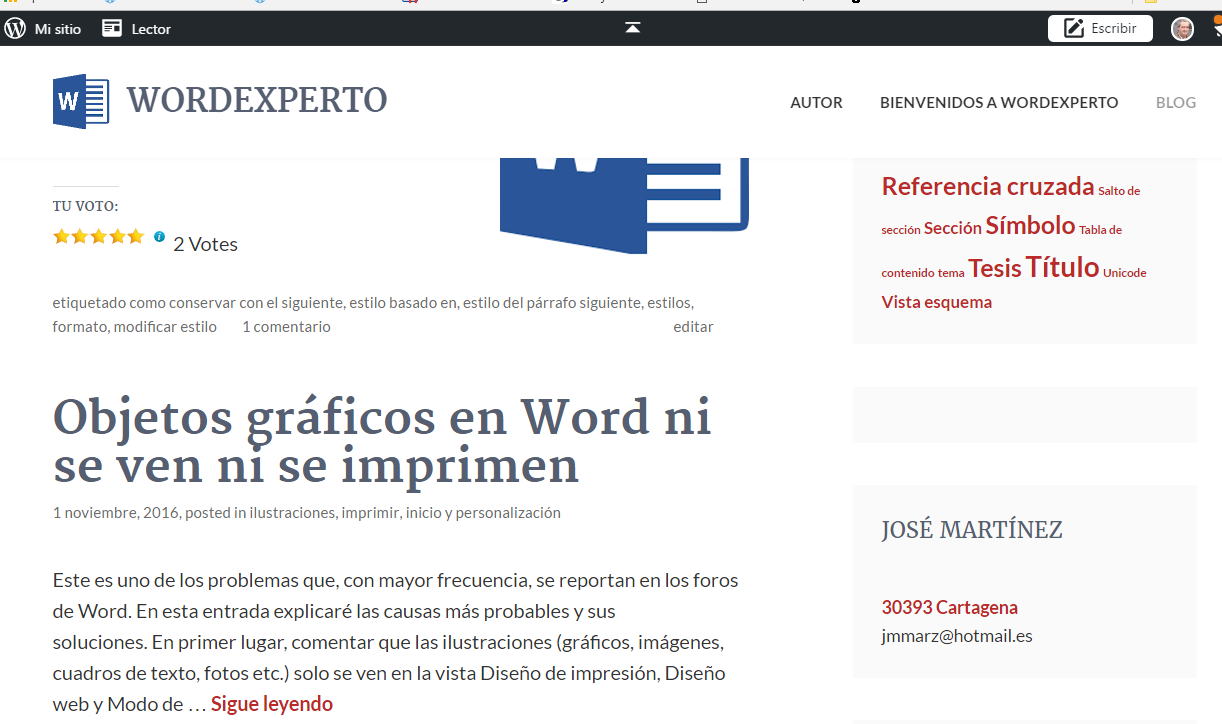Rate the post with four stars
The image size is (1222, 724).
[117, 237]
